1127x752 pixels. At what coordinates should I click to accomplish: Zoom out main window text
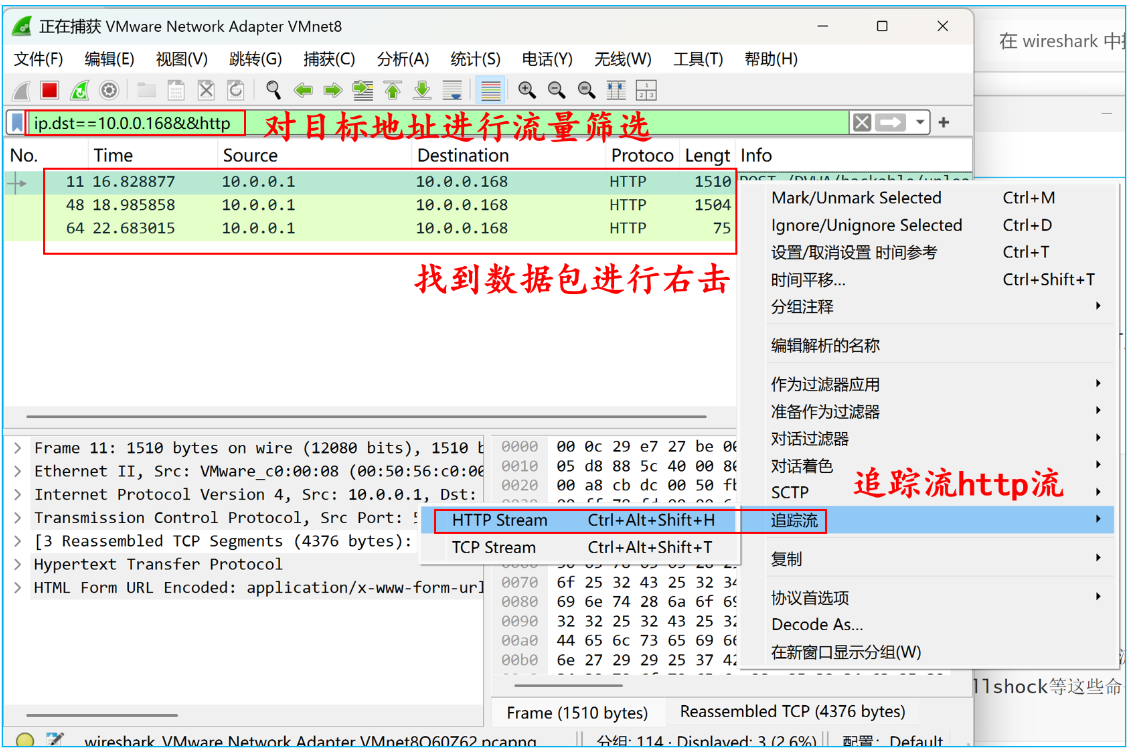tap(557, 91)
